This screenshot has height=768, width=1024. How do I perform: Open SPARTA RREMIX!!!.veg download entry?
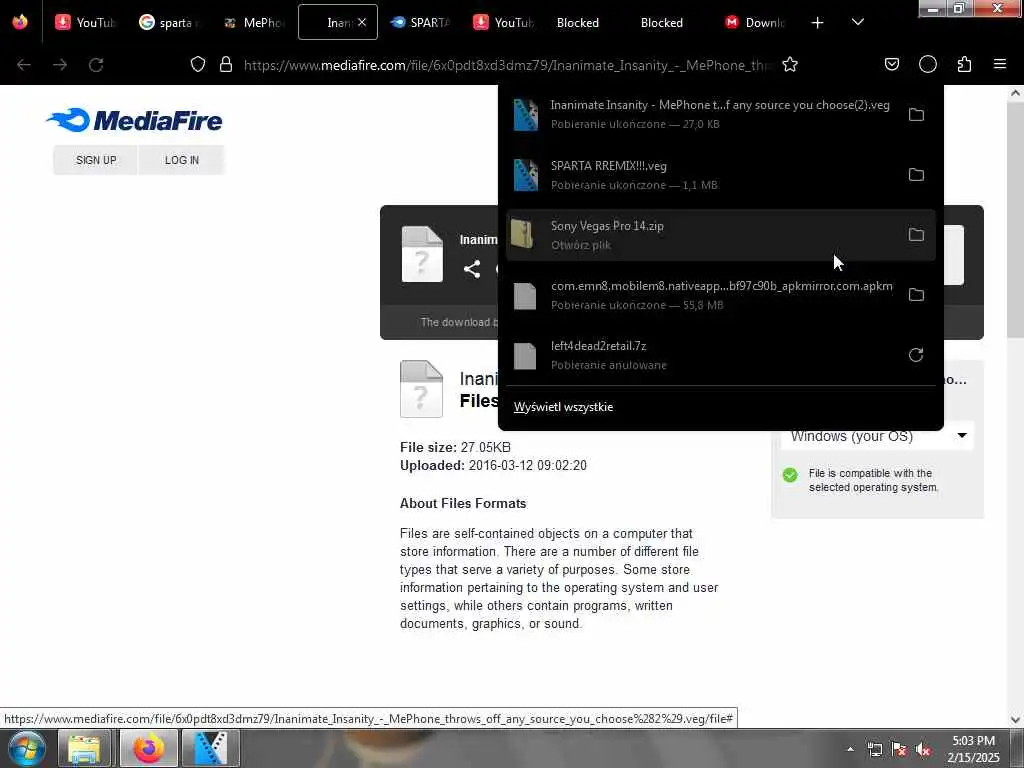pos(702,175)
